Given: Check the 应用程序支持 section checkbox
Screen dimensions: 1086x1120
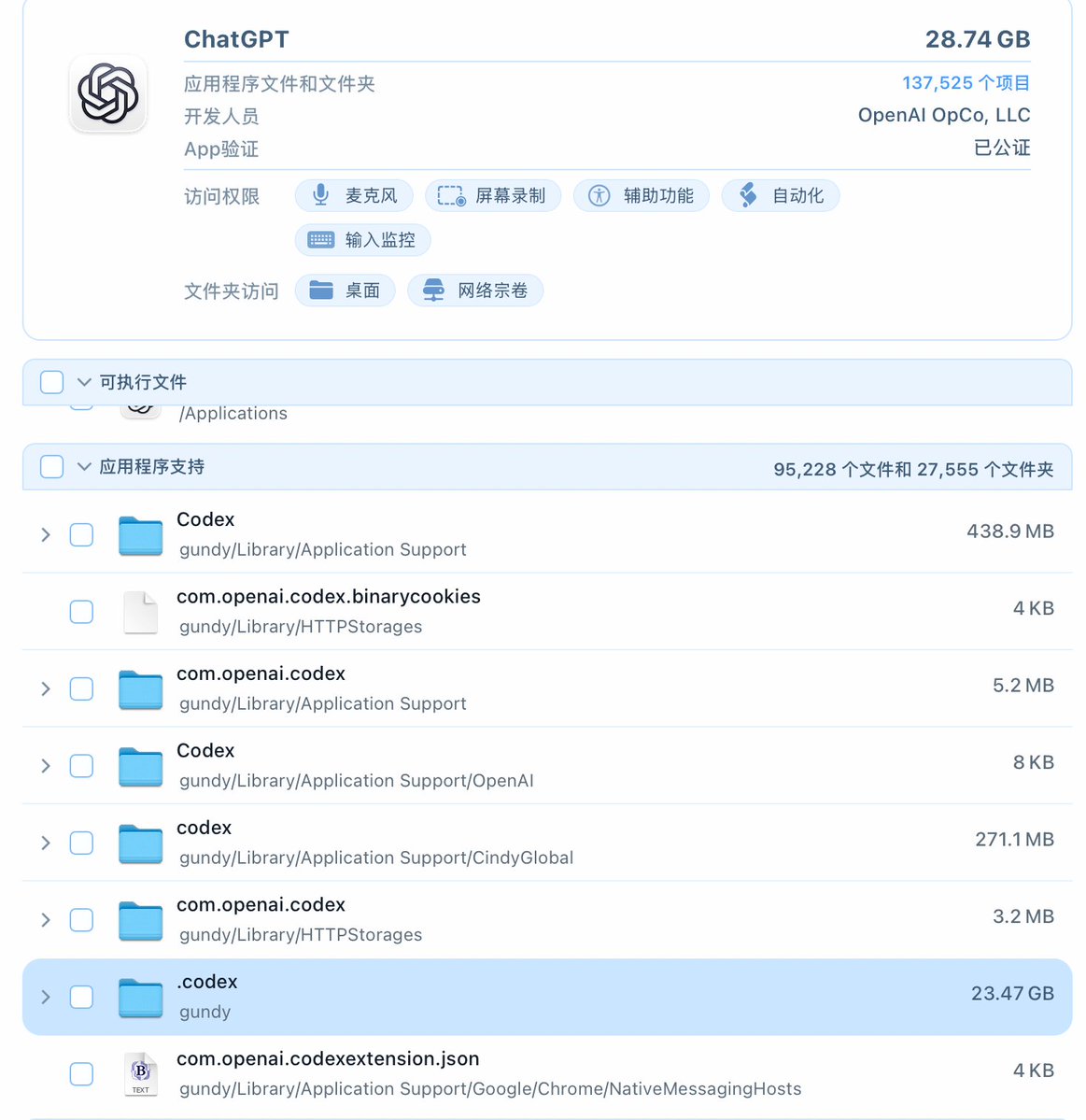Looking at the screenshot, I should 52,466.
